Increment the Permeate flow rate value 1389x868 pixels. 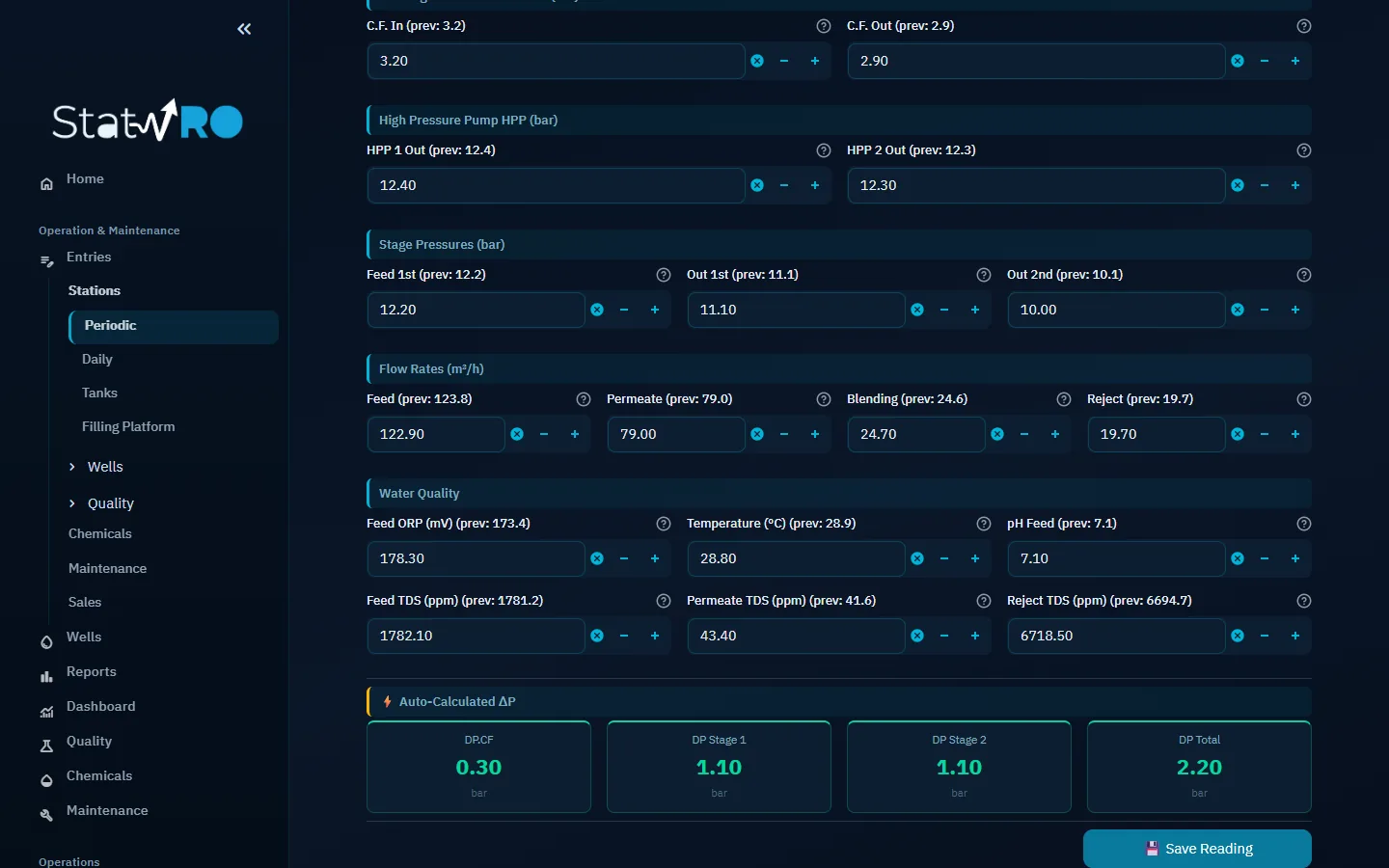815,434
